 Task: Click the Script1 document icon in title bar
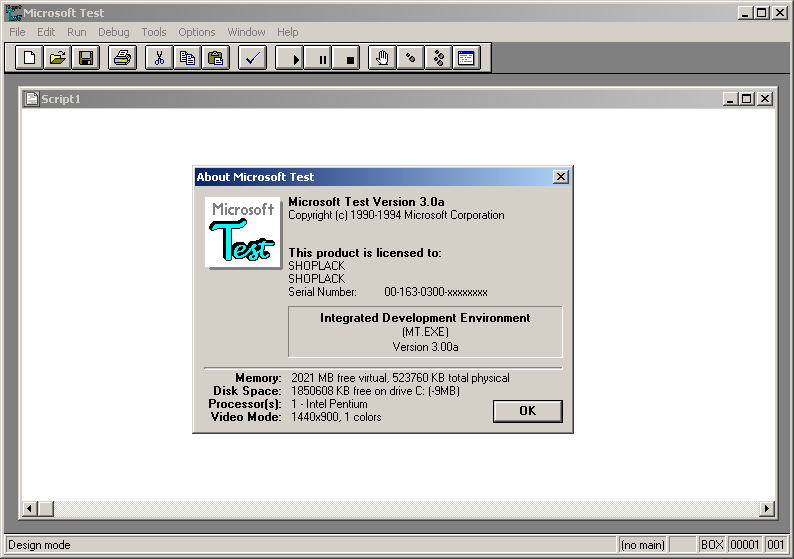(x=32, y=99)
